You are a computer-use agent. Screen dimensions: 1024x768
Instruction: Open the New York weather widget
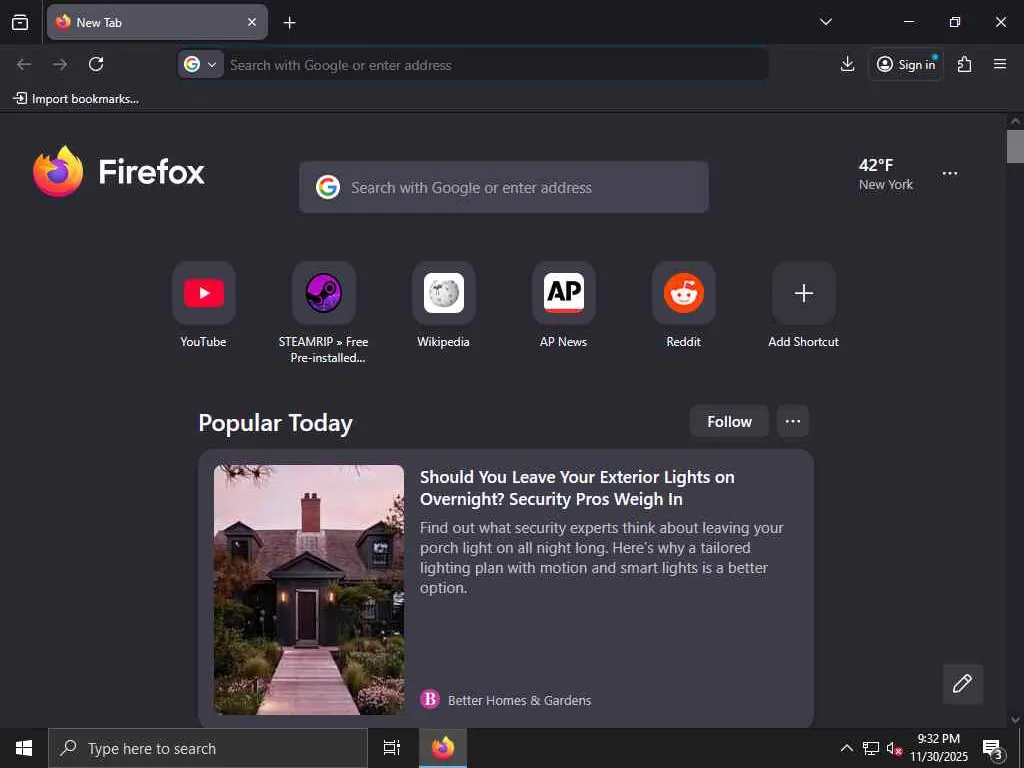pyautogui.click(x=886, y=174)
